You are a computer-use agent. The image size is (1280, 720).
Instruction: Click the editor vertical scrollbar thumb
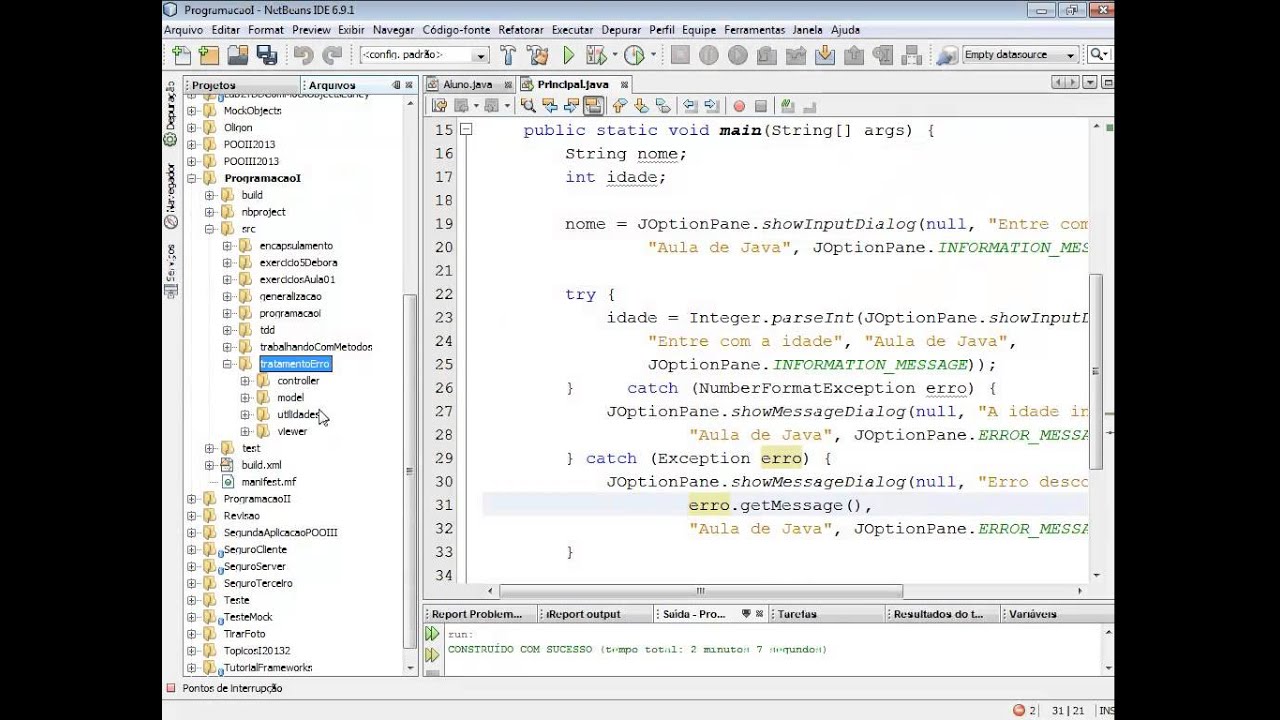point(1097,371)
